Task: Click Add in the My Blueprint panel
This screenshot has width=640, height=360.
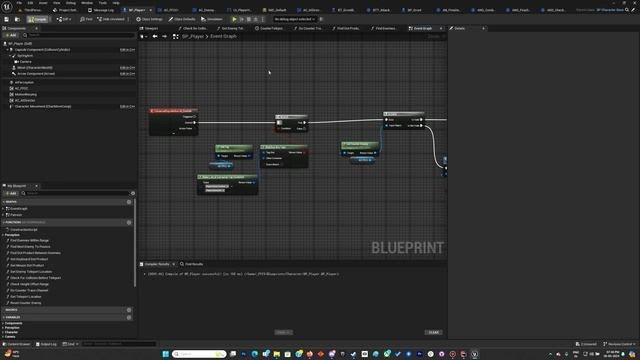Action: [x=11, y=193]
